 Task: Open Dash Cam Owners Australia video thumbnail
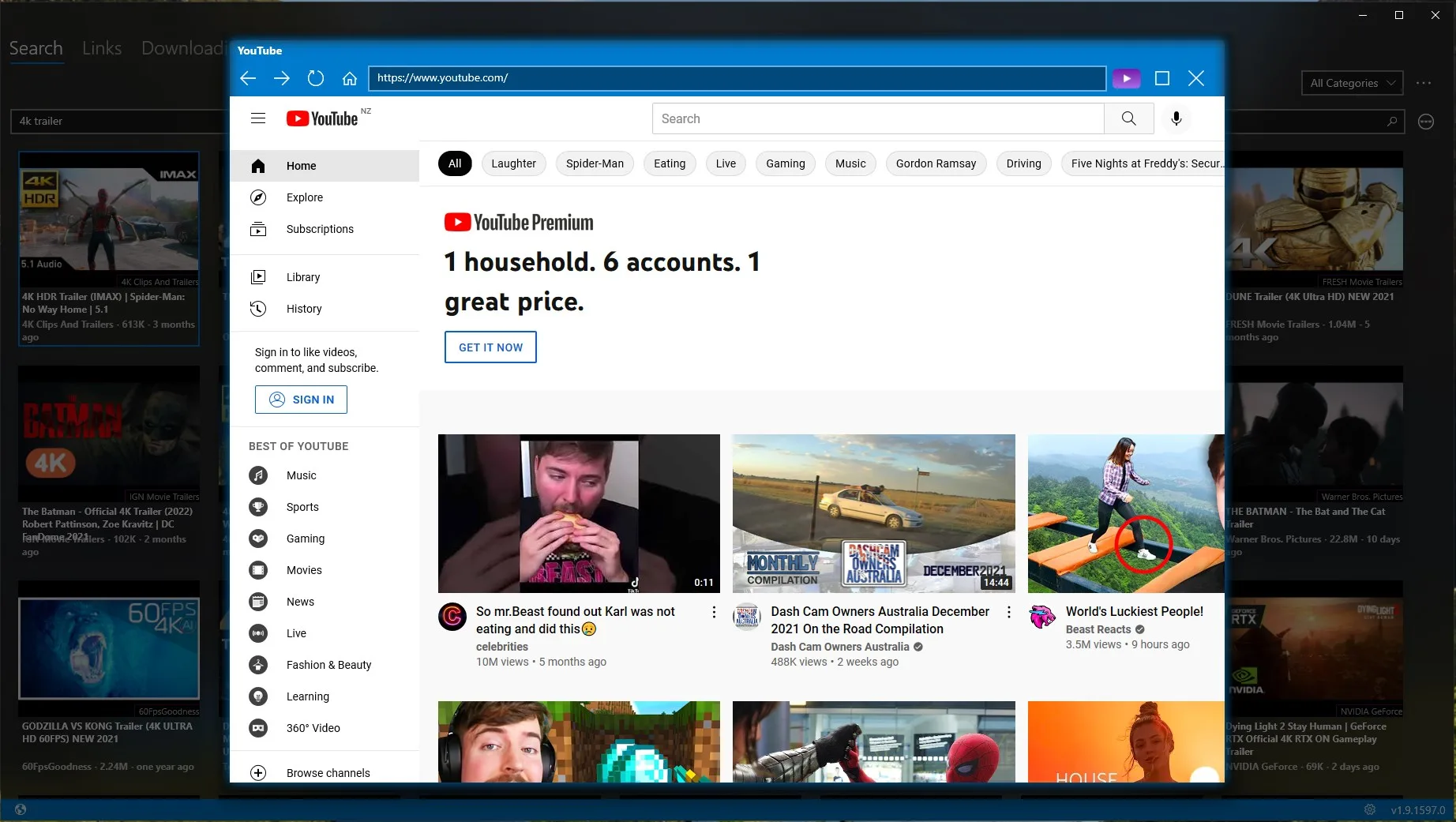[x=874, y=513]
